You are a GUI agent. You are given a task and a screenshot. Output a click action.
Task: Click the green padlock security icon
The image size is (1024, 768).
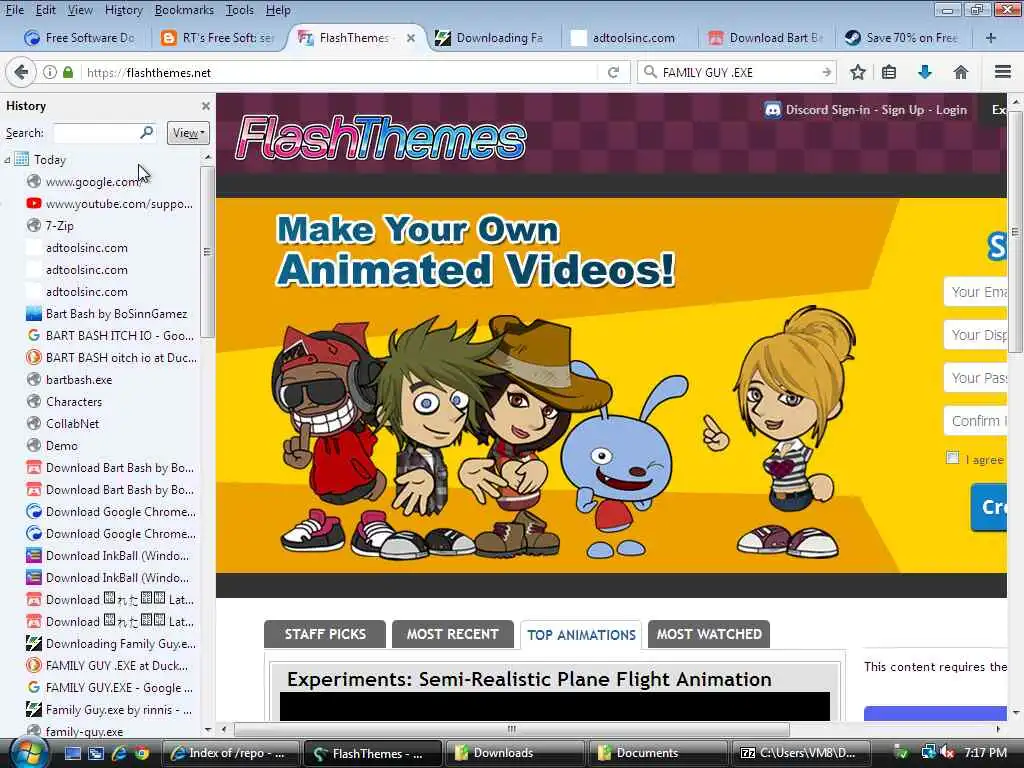(68, 72)
